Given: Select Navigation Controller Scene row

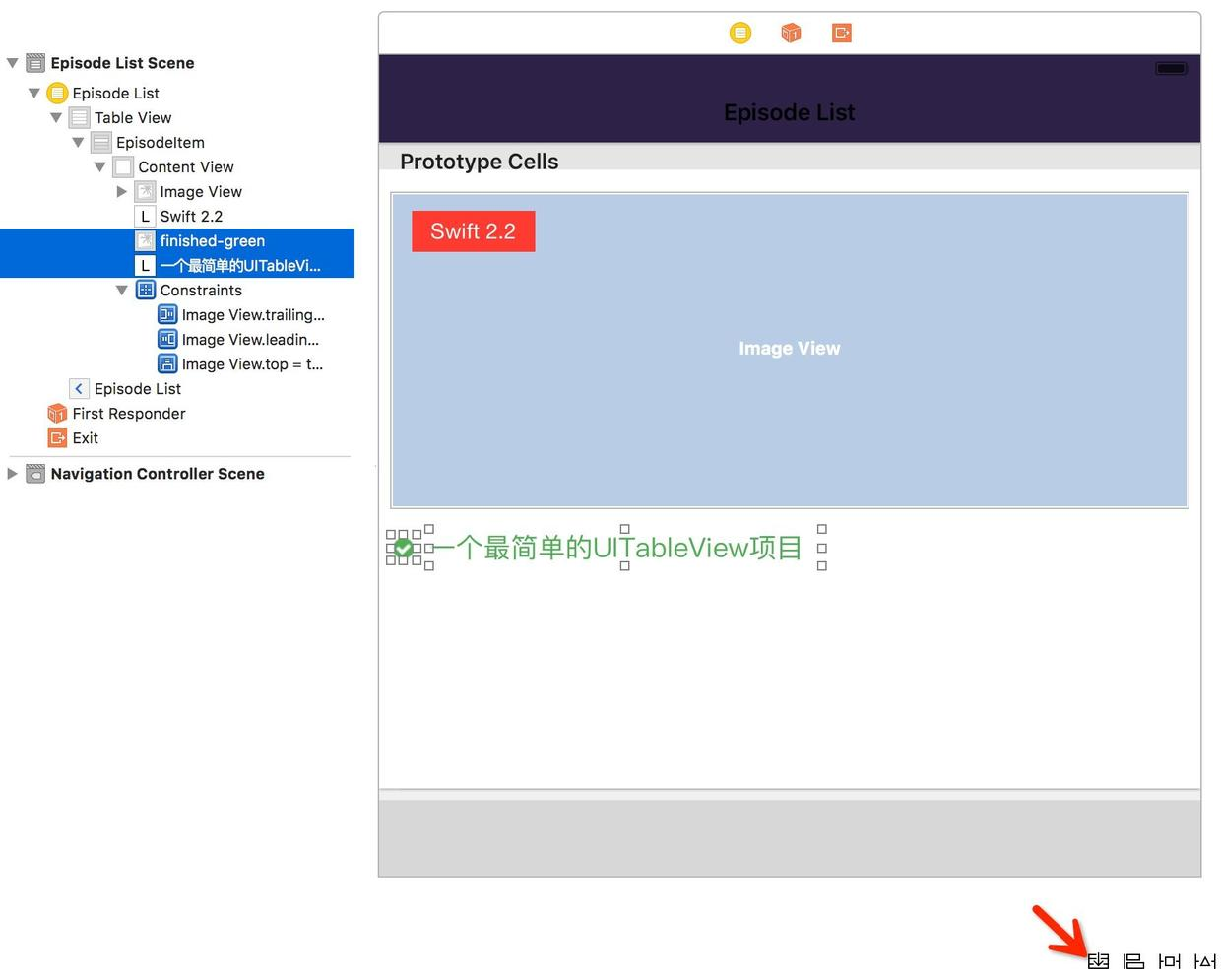Looking at the screenshot, I should tap(158, 473).
